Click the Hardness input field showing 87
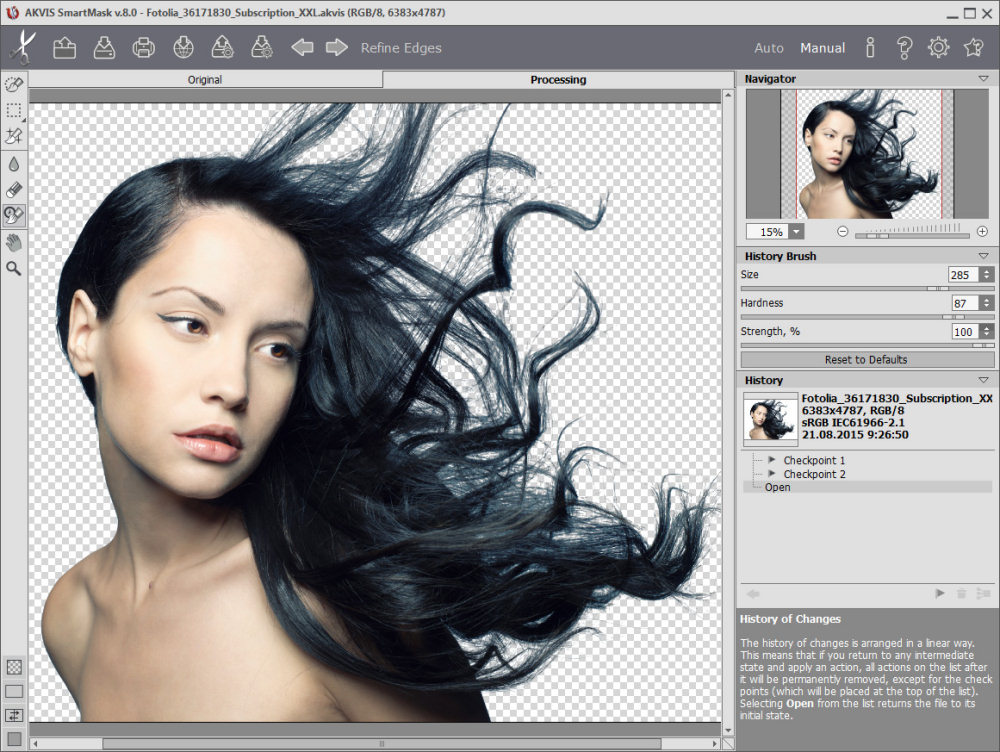This screenshot has width=1000, height=752. click(x=964, y=303)
